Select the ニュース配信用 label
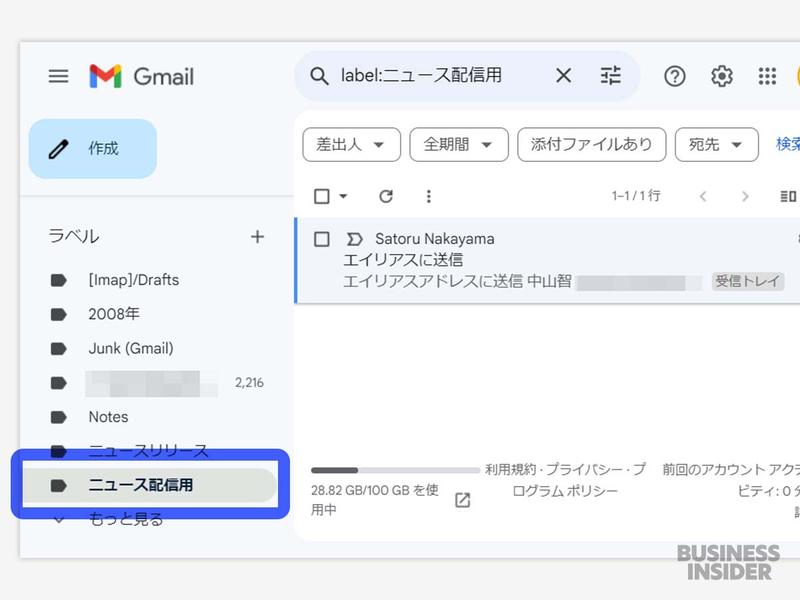This screenshot has height=600, width=800. point(150,485)
